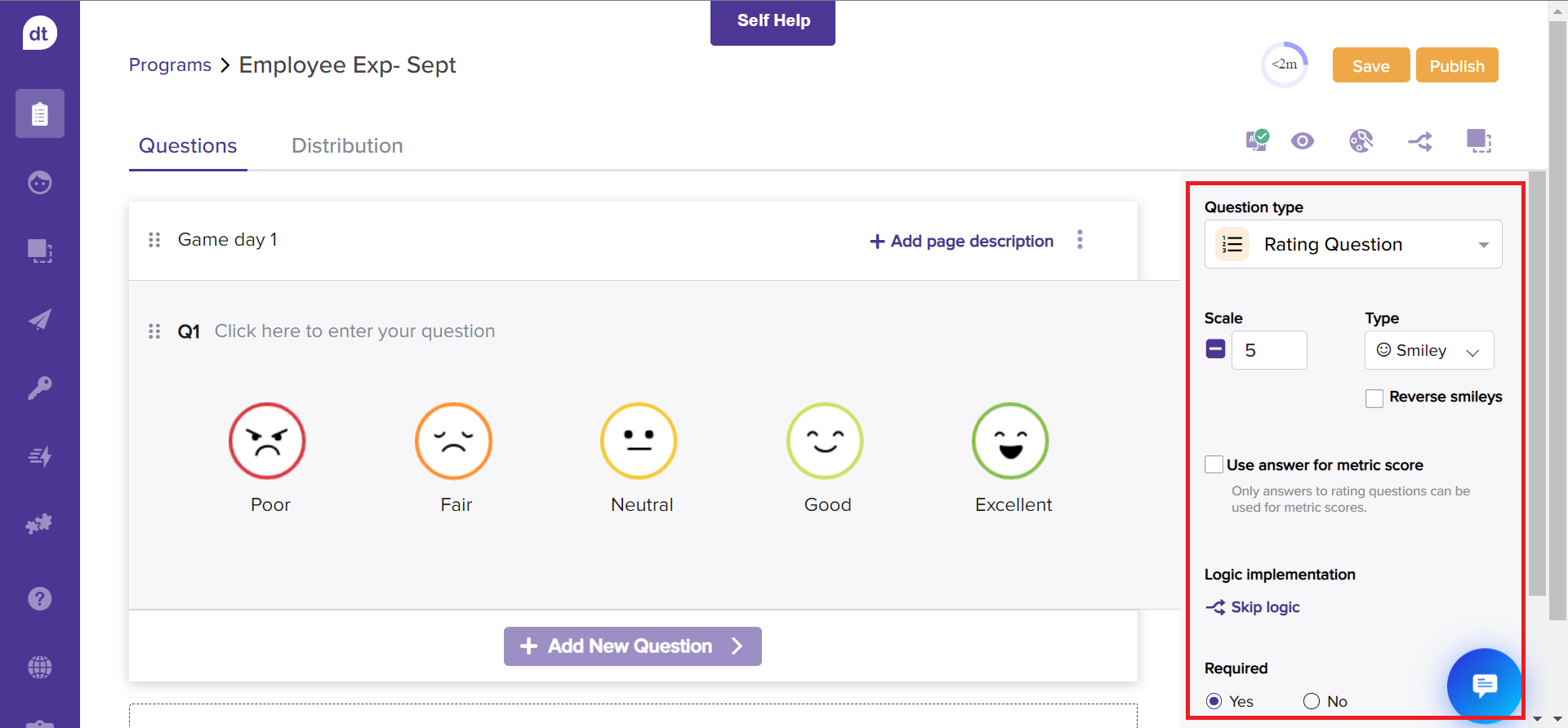1568x728 pixels.
Task: Open the key icon in sidebar
Action: [39, 388]
